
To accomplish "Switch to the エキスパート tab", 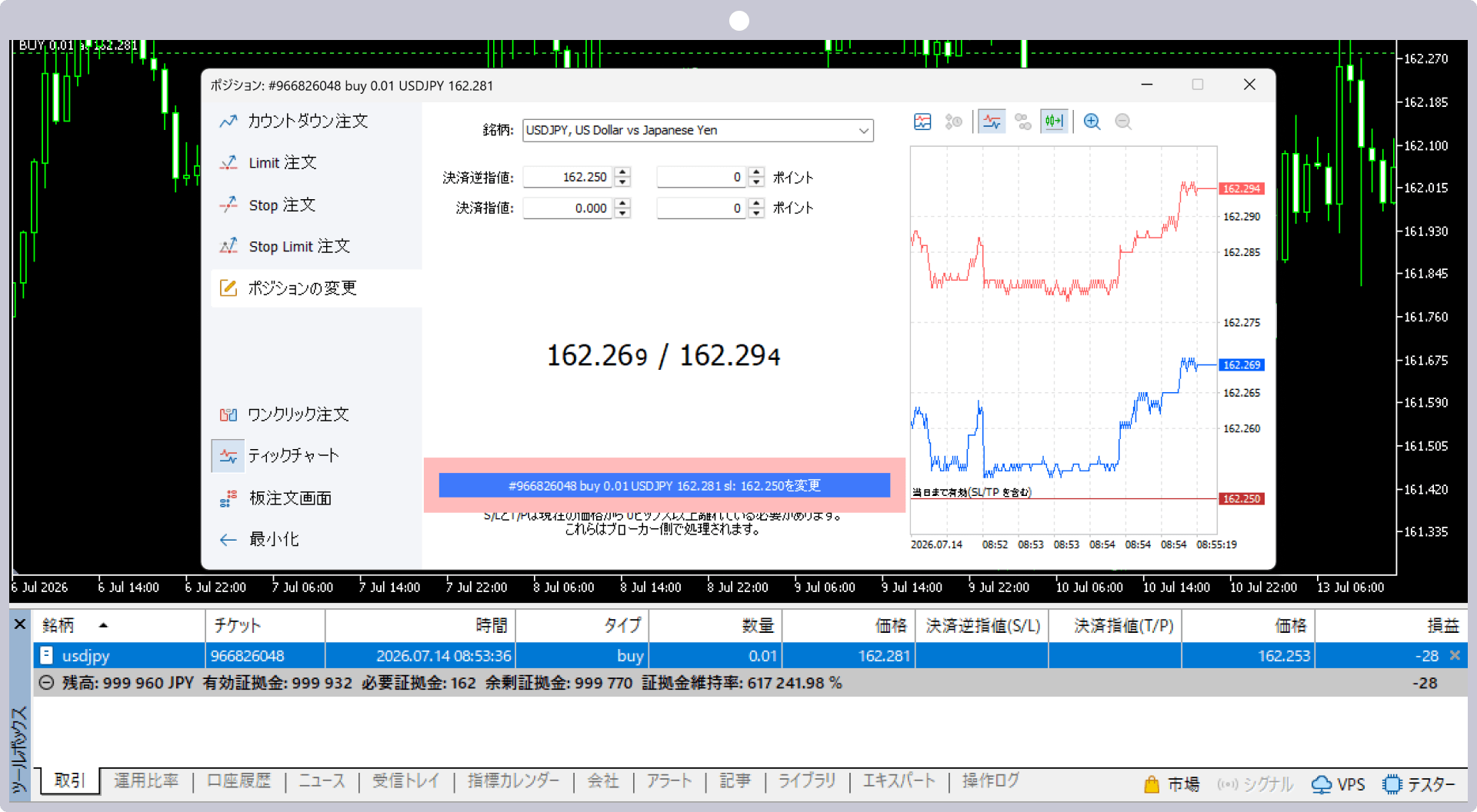I will click(x=899, y=781).
